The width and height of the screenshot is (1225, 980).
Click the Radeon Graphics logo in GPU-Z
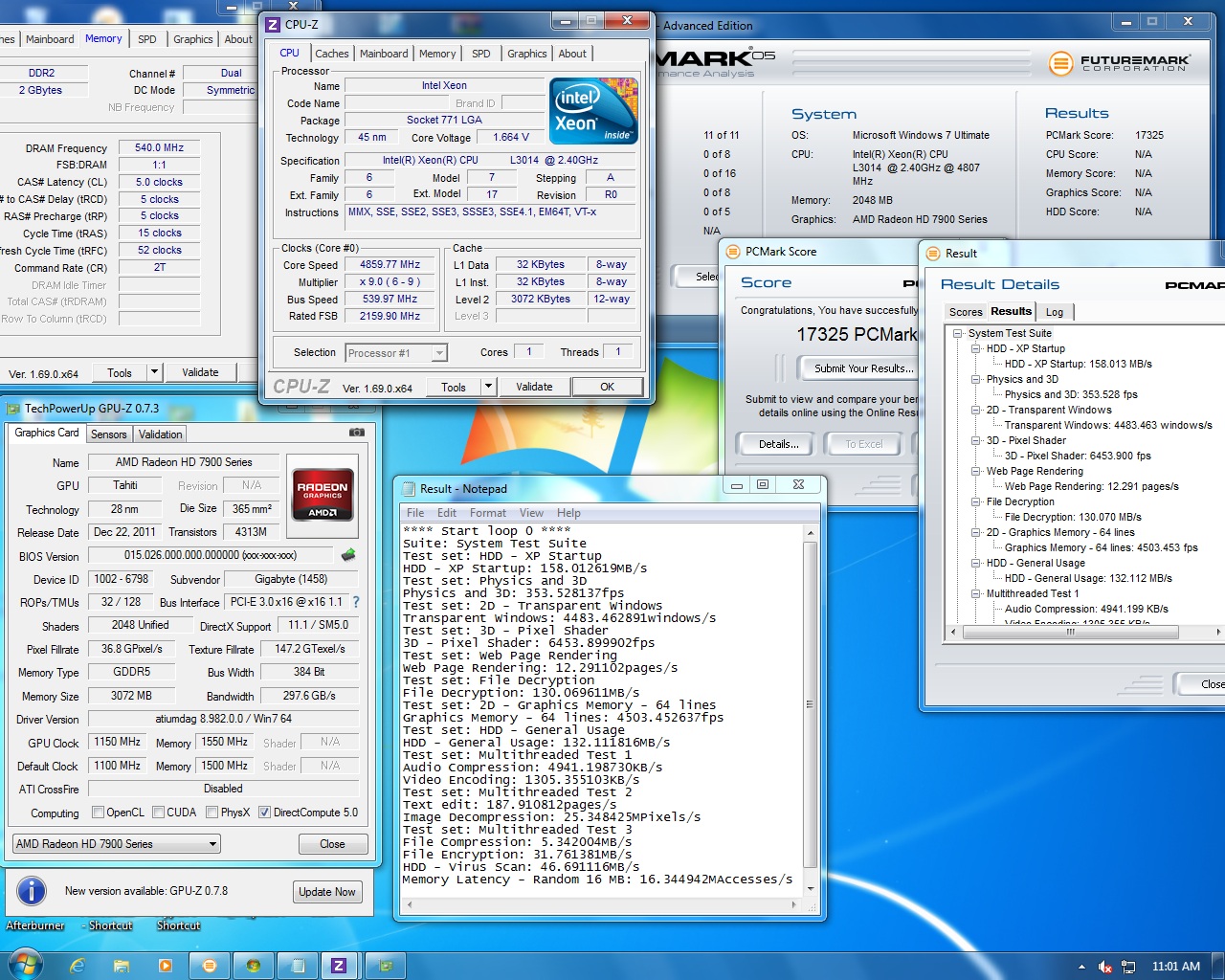tap(323, 494)
